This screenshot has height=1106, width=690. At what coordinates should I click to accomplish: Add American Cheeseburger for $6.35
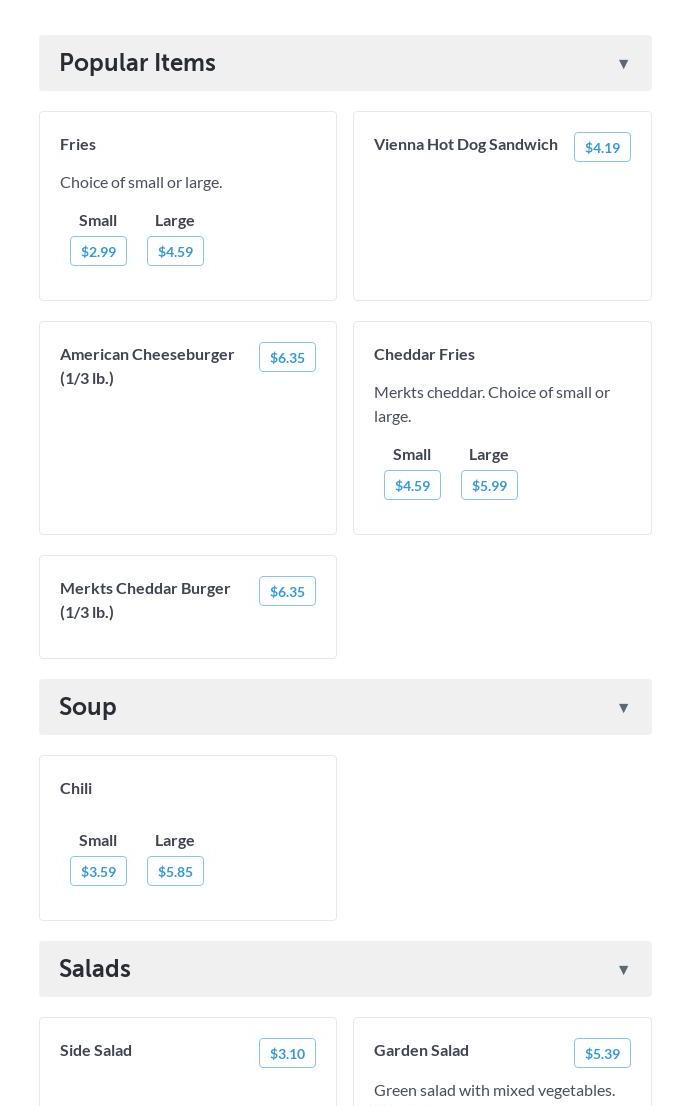pos(287,357)
